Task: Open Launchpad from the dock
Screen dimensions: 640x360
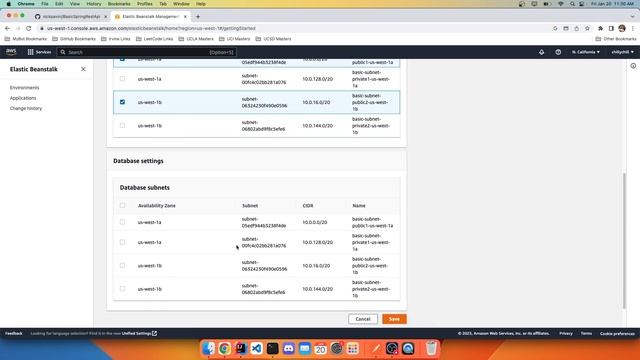Action: coord(353,348)
